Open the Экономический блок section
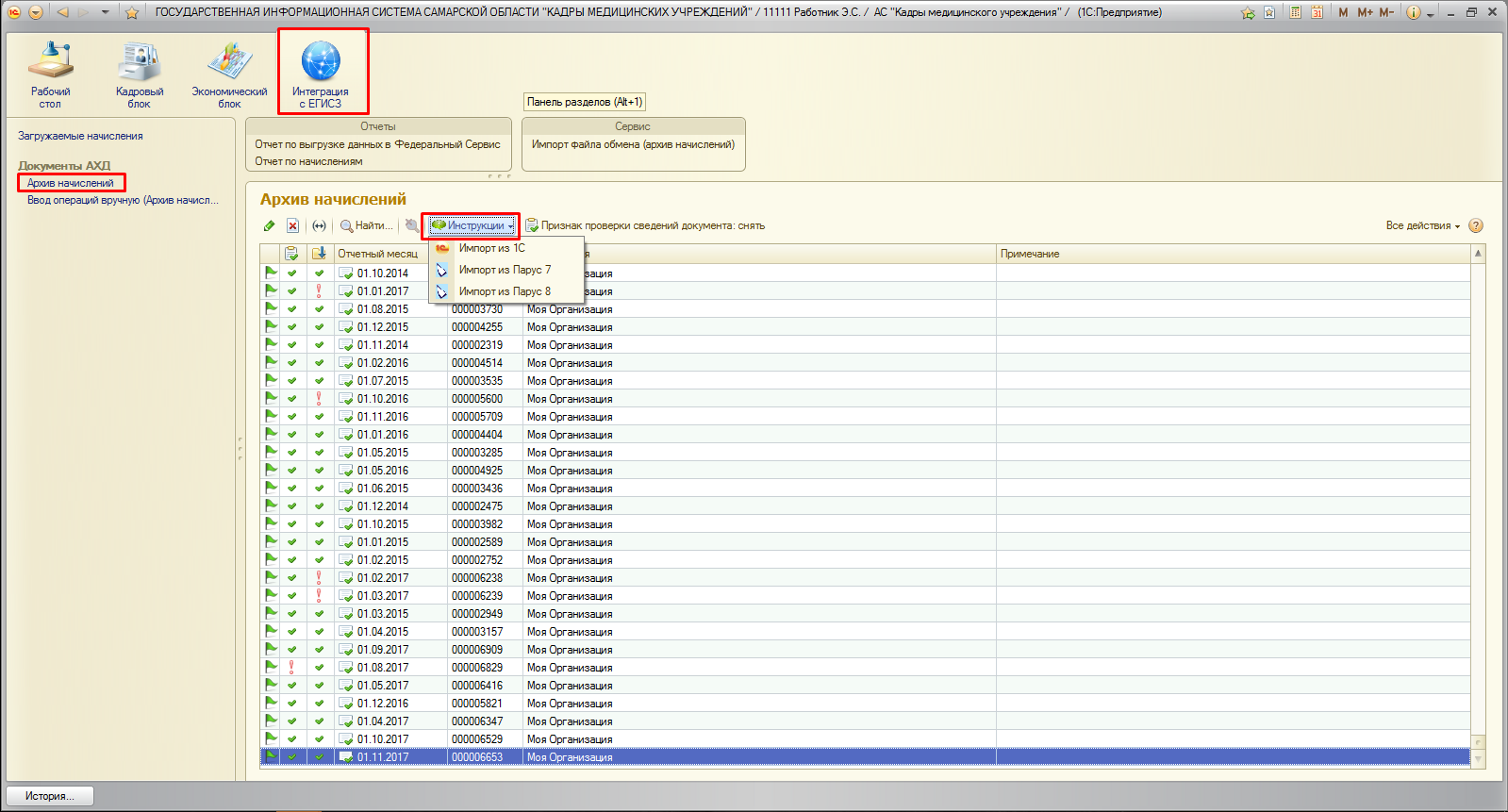1508x812 pixels. coord(229,75)
